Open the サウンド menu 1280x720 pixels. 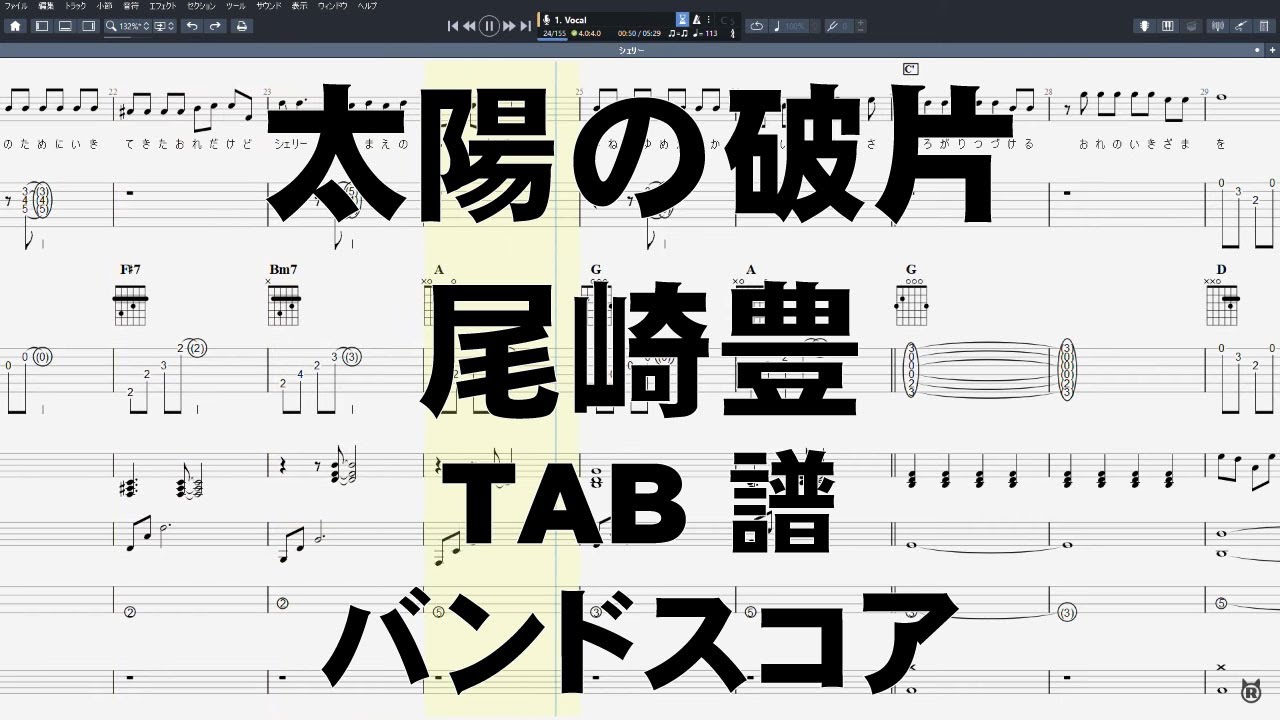point(269,6)
